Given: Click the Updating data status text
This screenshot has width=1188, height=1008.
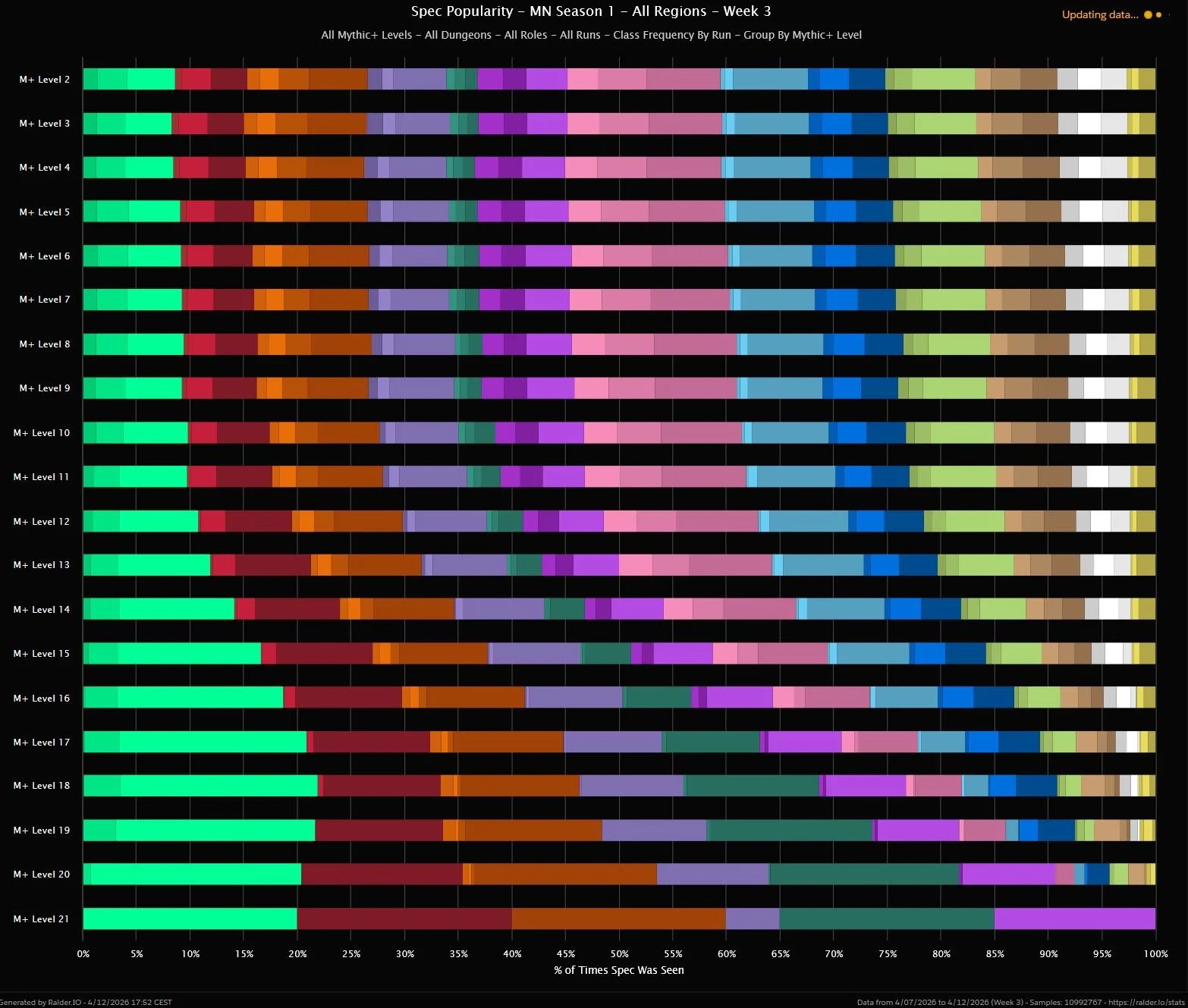Looking at the screenshot, I should [1099, 14].
